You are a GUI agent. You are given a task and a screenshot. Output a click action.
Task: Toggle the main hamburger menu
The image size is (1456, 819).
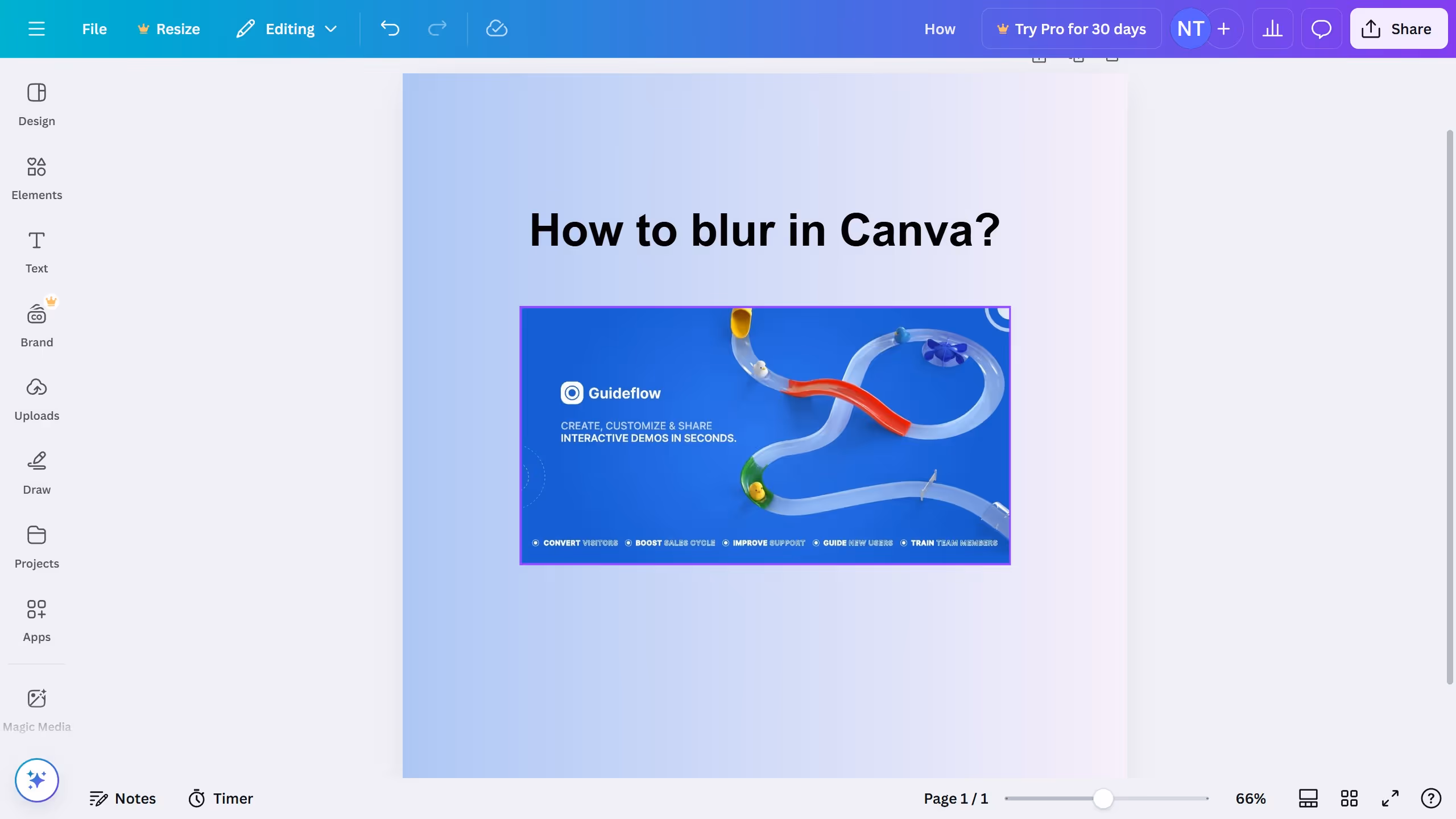coord(36,28)
